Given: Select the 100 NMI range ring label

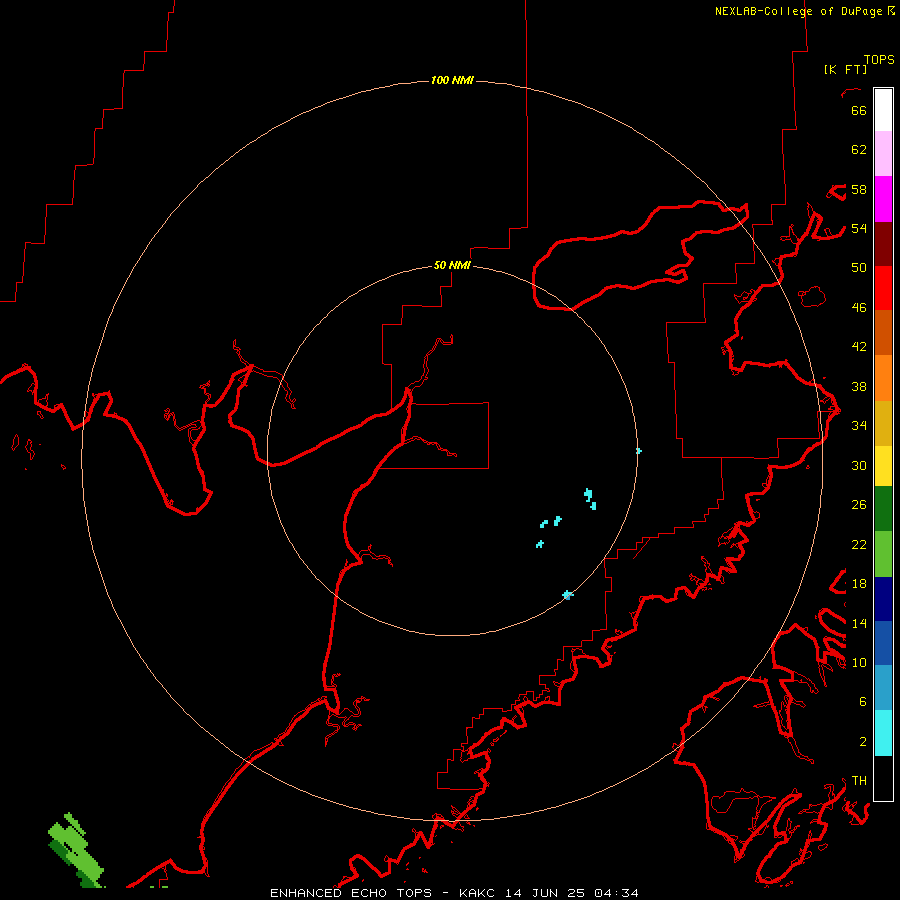Looking at the screenshot, I should [x=452, y=80].
